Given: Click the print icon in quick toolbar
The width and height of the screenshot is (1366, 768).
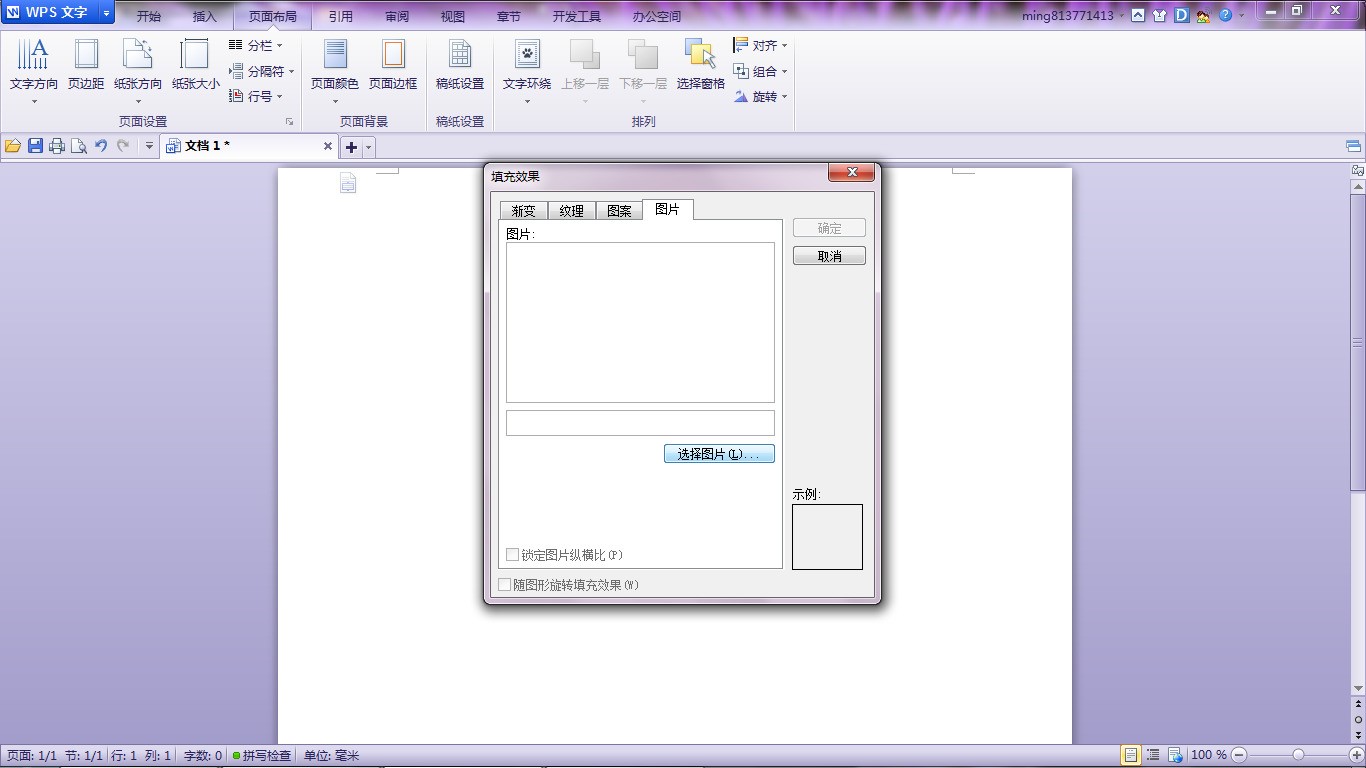Looking at the screenshot, I should [x=57, y=146].
